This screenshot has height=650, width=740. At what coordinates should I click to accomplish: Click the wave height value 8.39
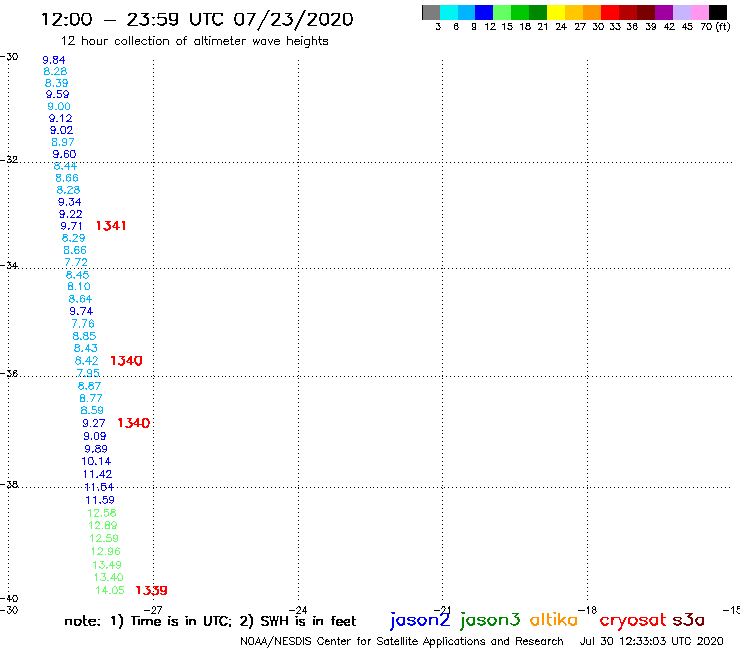[x=57, y=83]
